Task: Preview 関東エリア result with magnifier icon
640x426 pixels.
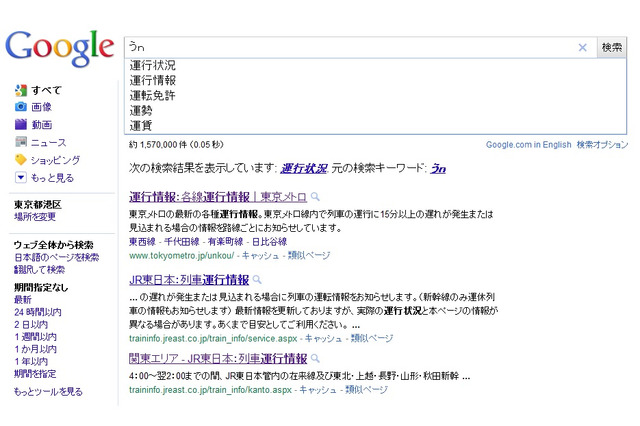Action: (315, 359)
